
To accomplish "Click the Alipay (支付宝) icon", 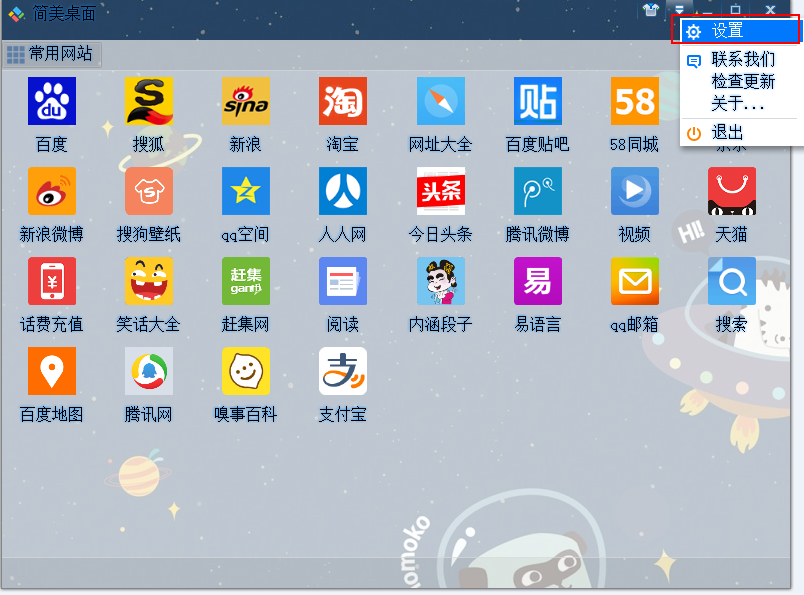I will (342, 372).
